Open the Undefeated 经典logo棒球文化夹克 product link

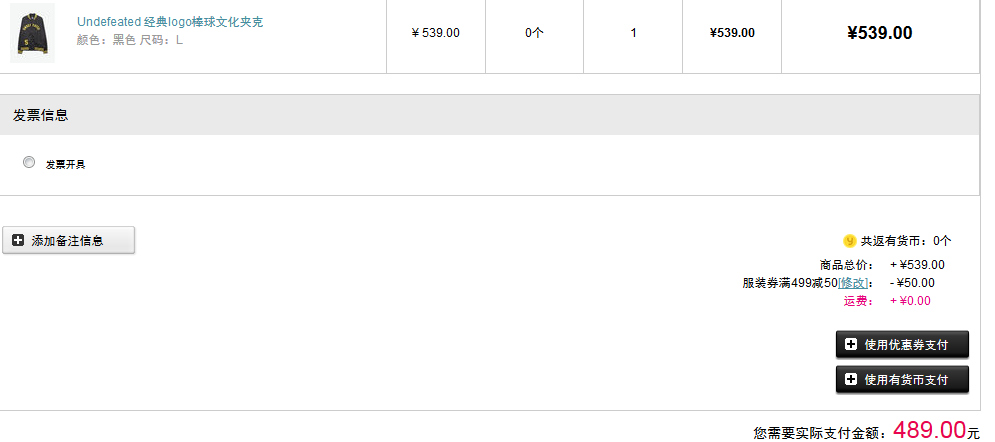pyautogui.click(x=170, y=22)
